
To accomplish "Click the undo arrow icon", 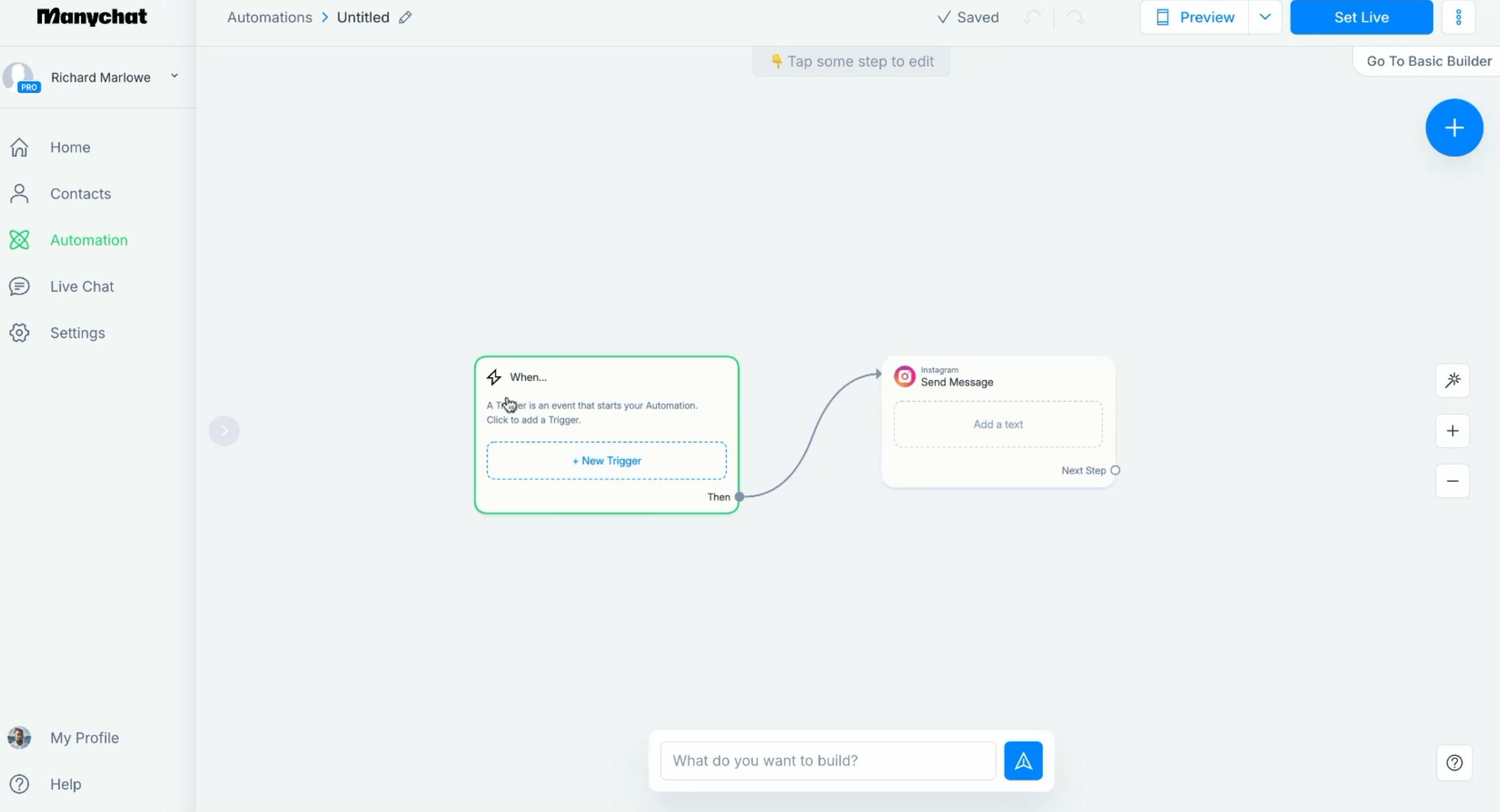I will (x=1032, y=17).
